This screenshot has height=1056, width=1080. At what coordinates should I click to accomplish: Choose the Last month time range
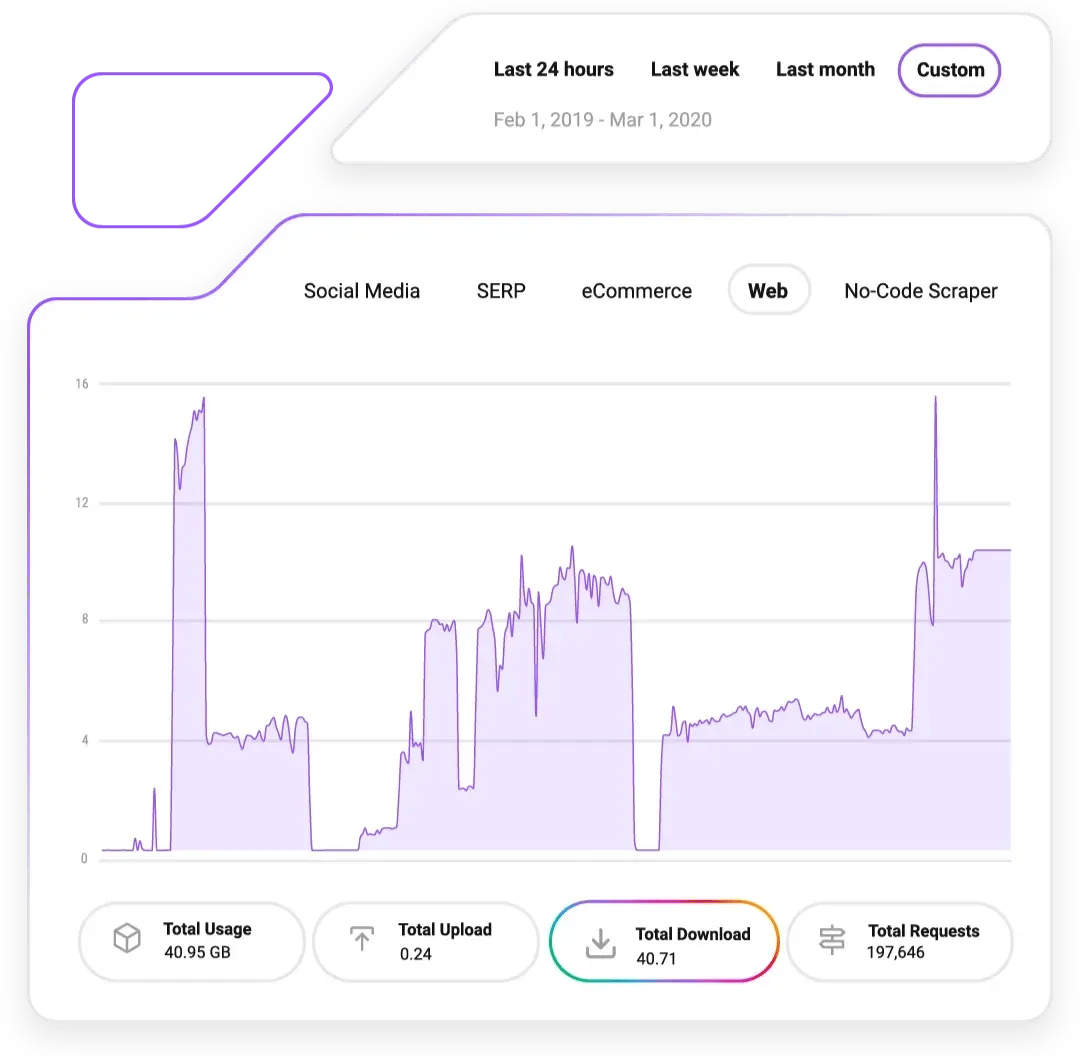(825, 70)
